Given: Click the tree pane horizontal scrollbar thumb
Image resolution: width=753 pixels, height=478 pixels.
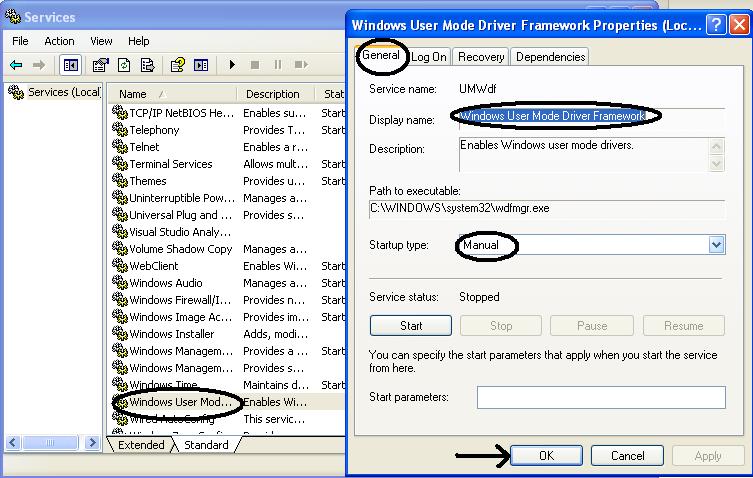Looking at the screenshot, I should point(50,442).
